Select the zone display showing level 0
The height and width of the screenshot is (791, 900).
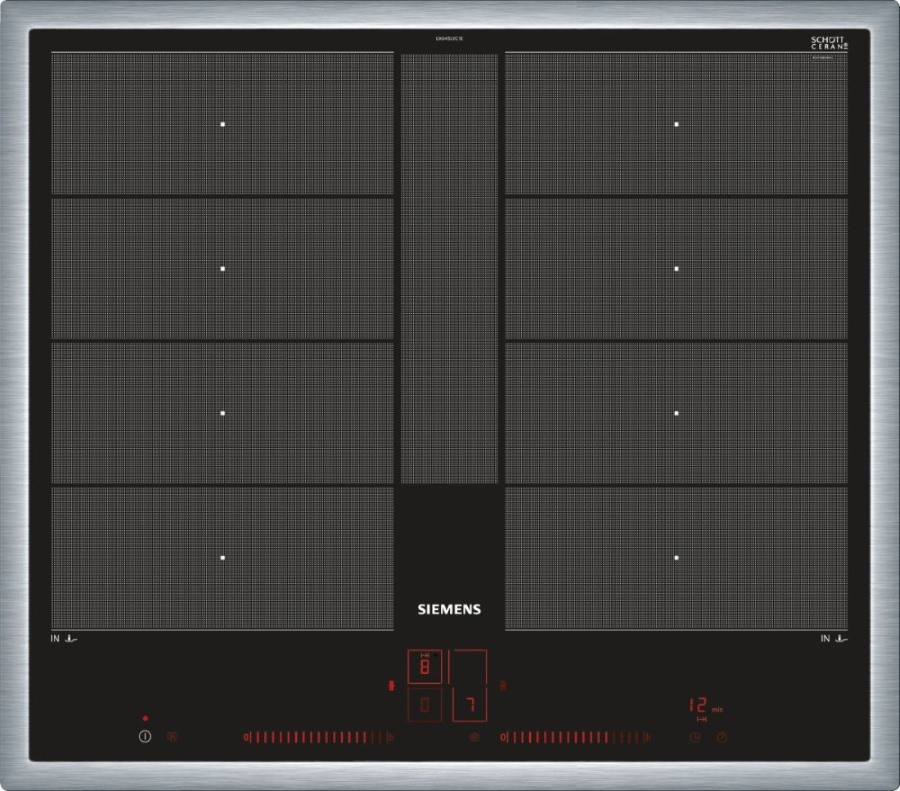coord(424,705)
